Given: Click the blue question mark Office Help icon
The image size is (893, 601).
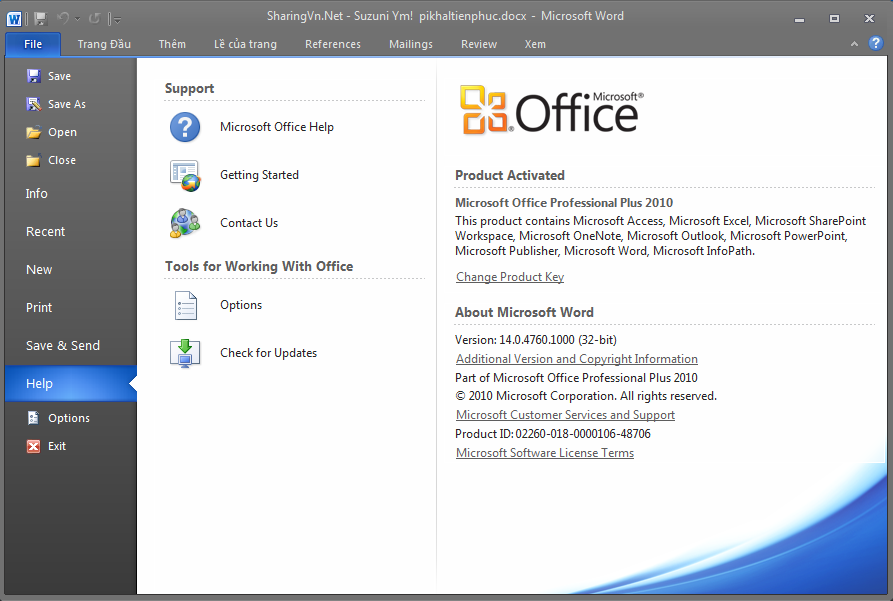Looking at the screenshot, I should [185, 127].
